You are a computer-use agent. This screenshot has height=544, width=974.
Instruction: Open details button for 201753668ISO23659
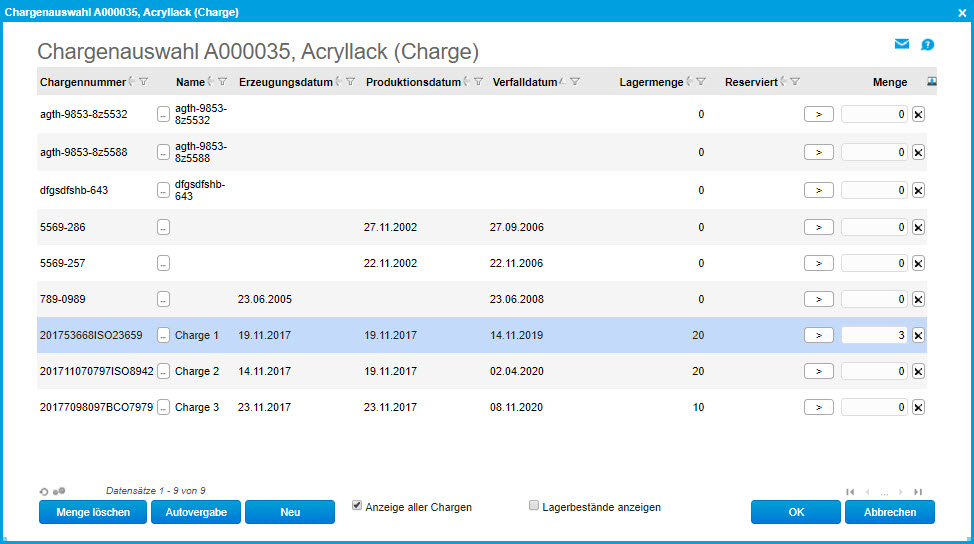point(163,335)
